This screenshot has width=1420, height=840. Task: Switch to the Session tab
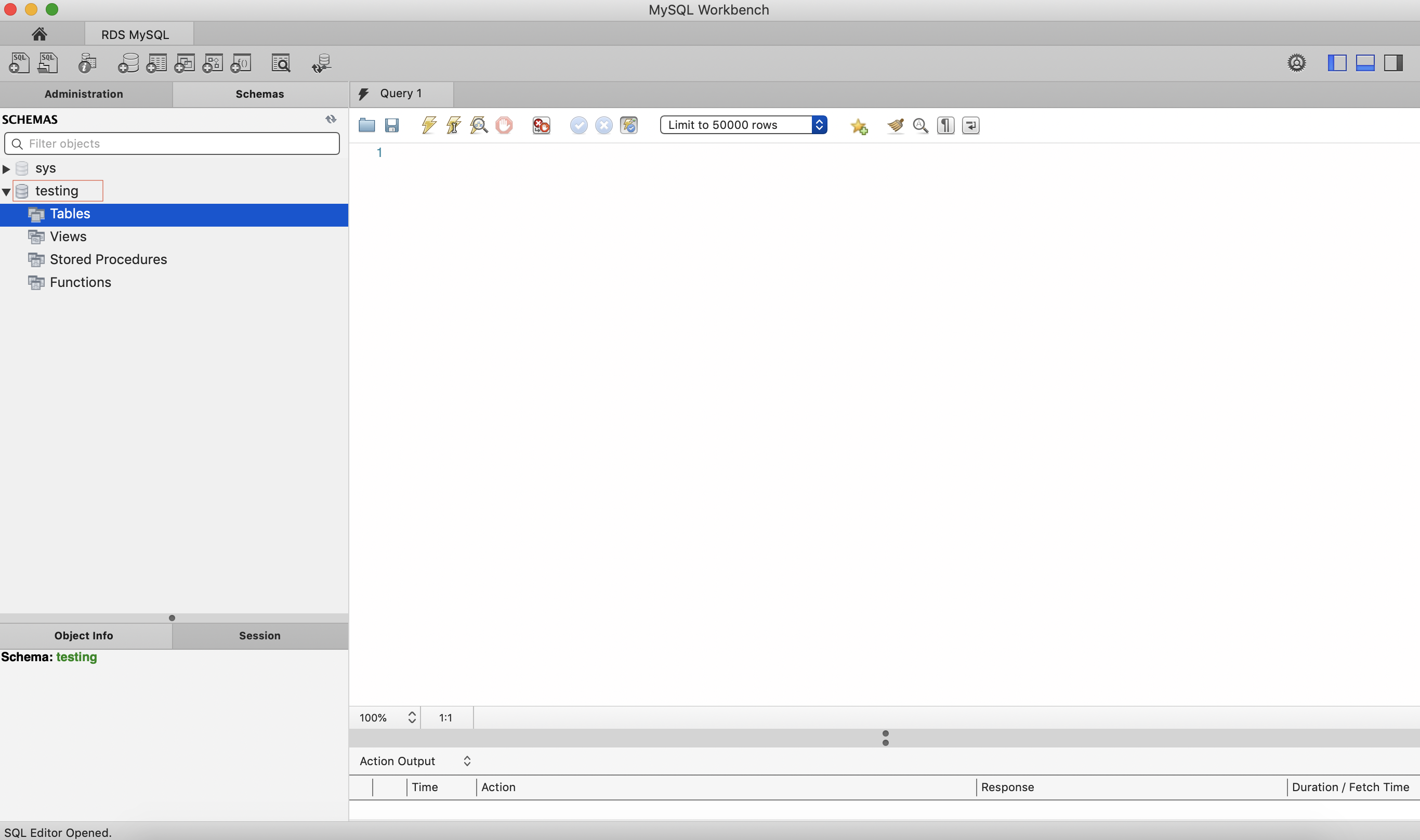pyautogui.click(x=260, y=636)
